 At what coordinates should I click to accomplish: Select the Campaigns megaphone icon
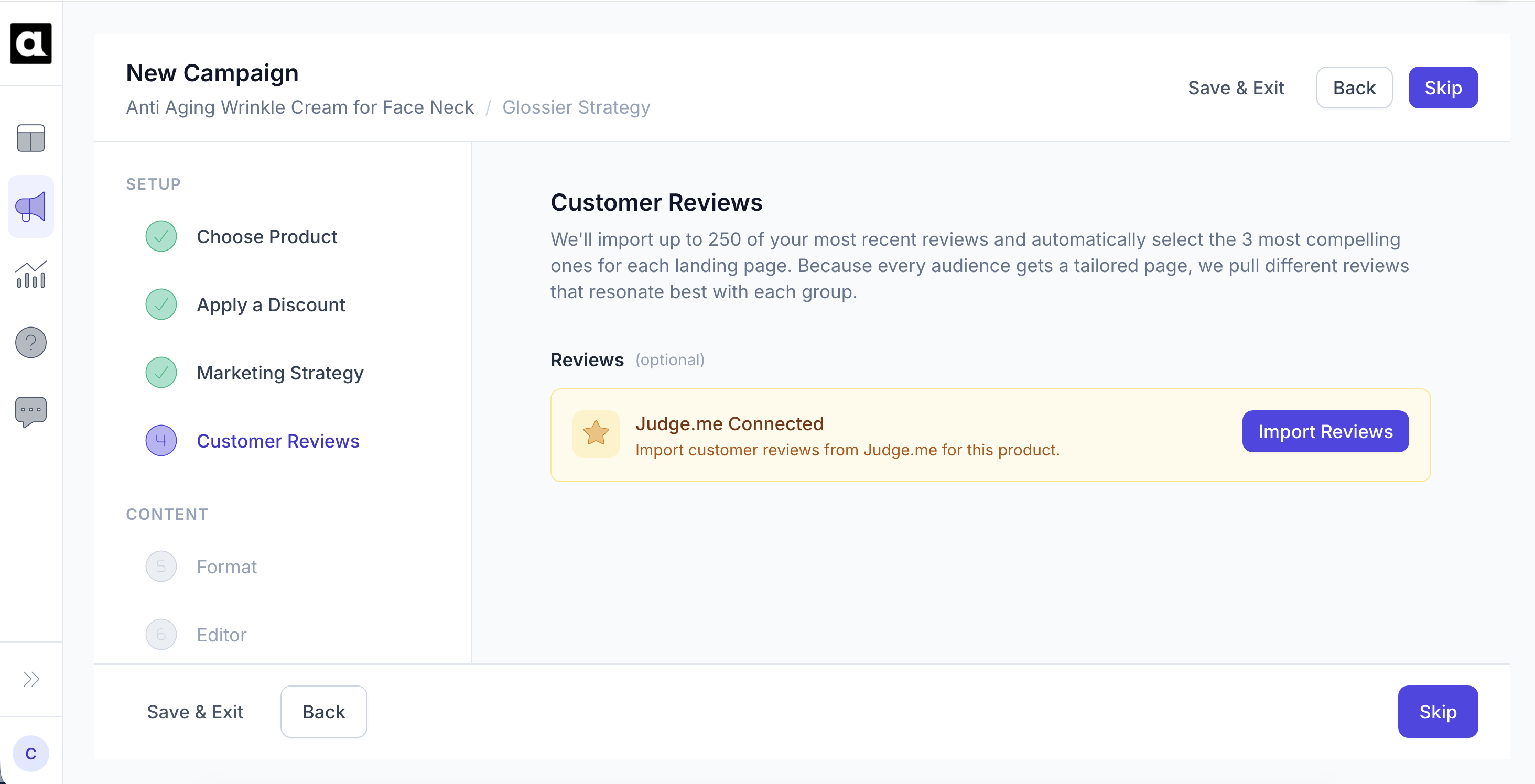click(x=31, y=206)
